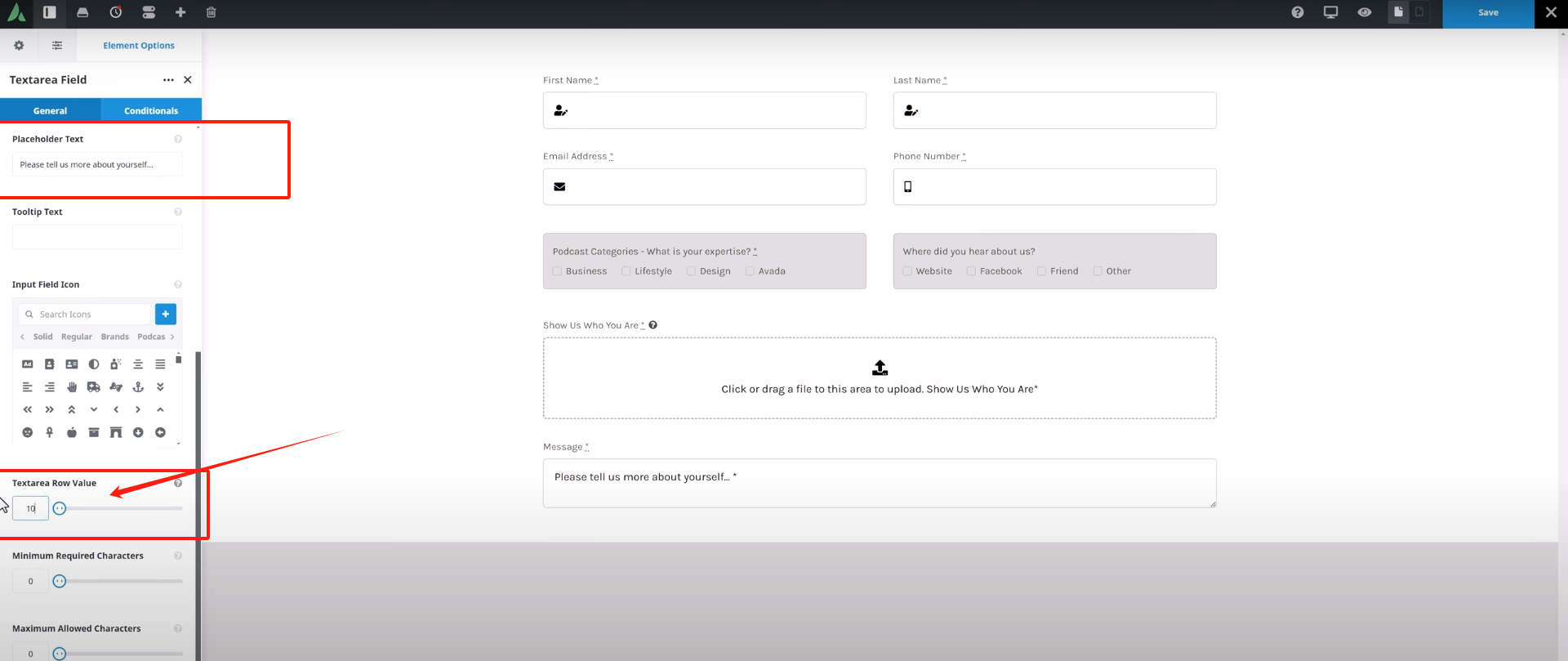Toggle the preview eye icon
This screenshot has width=1568, height=661.
1364,12
